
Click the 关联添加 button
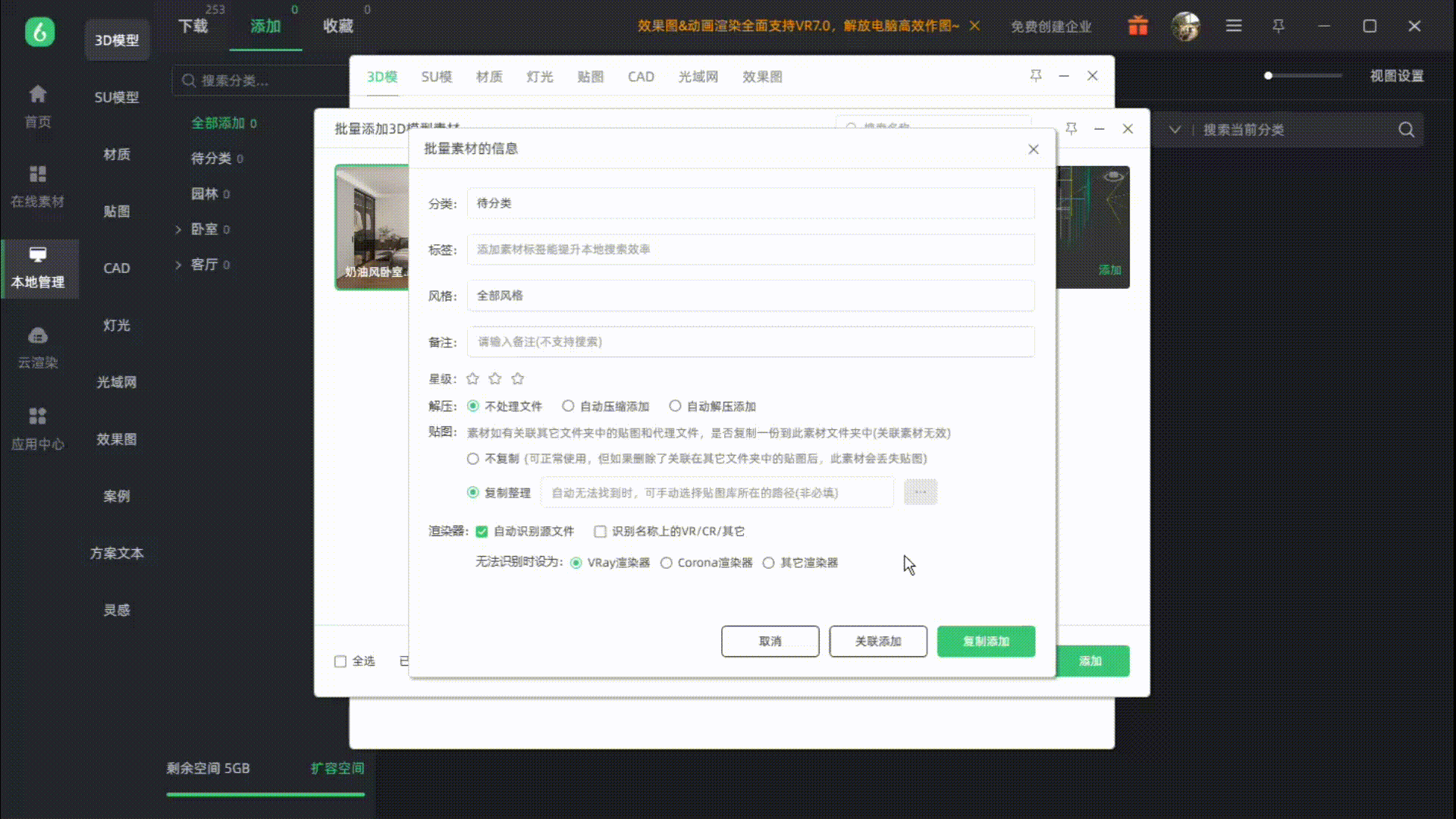point(878,642)
